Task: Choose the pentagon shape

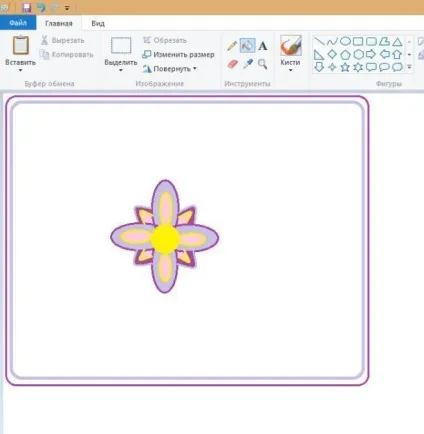Action: pos(345,54)
